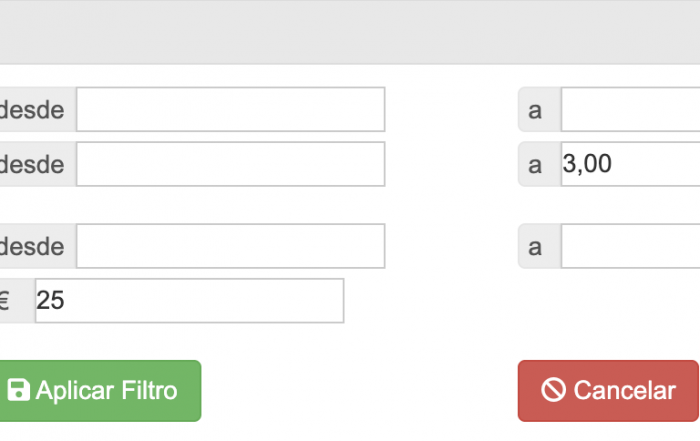Focus the bottom row 'a' input field

630,246
